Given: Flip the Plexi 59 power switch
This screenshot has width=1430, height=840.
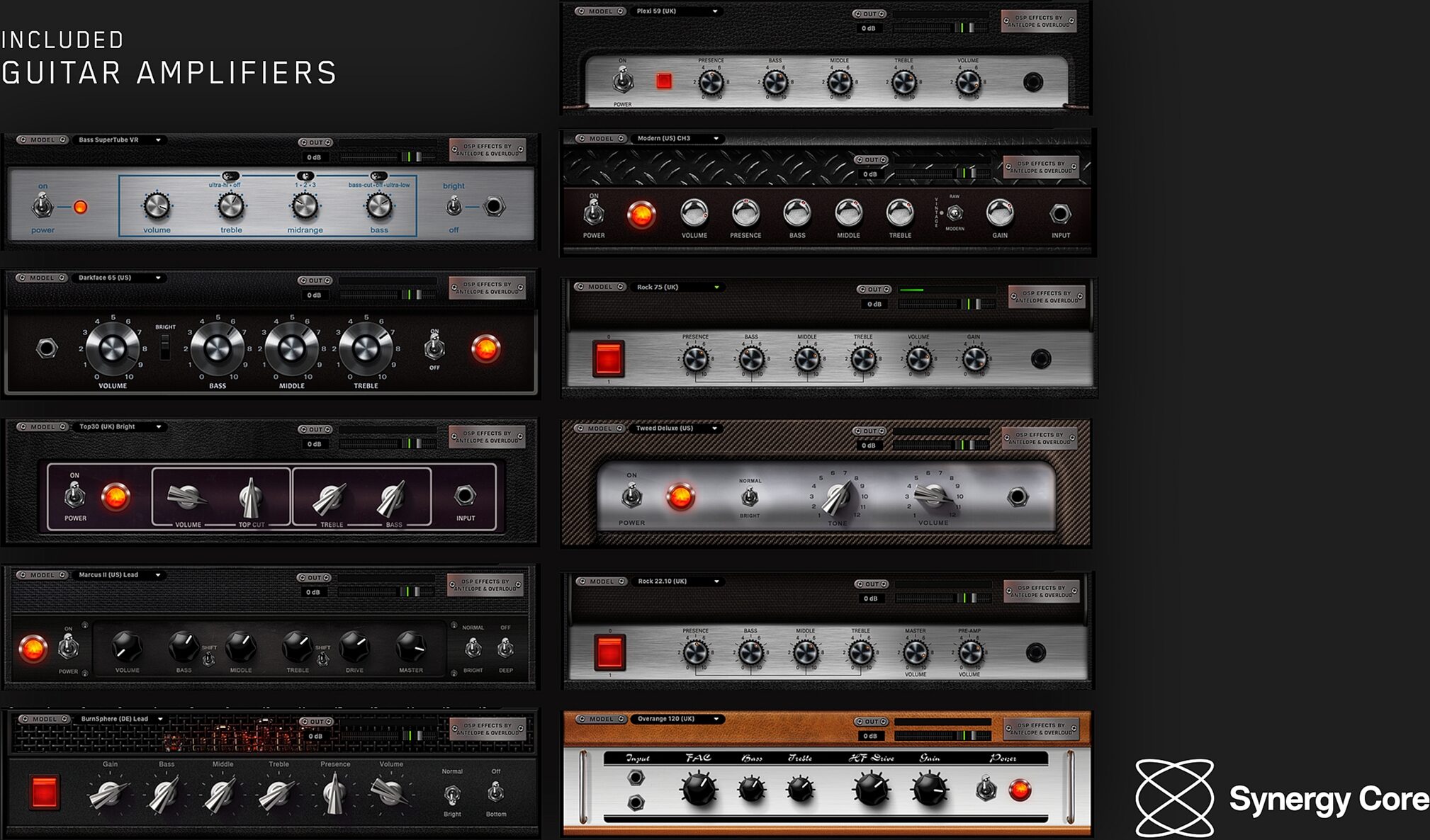Looking at the screenshot, I should pyautogui.click(x=623, y=81).
